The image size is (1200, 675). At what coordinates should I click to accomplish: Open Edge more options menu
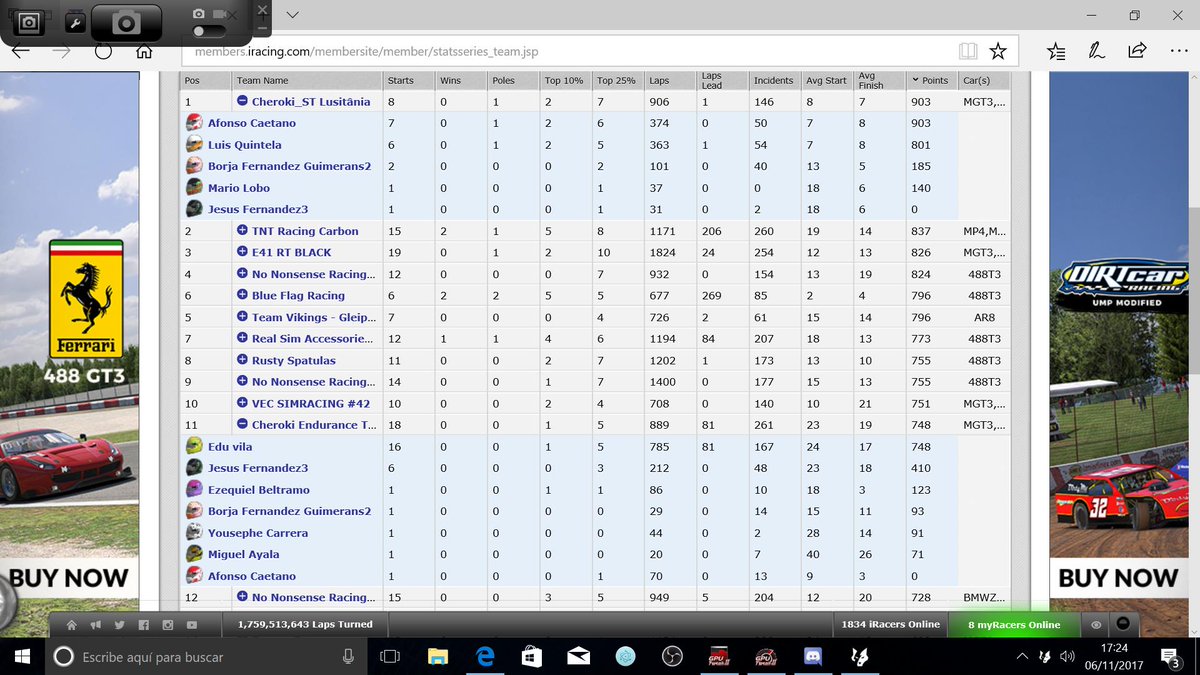1177,51
